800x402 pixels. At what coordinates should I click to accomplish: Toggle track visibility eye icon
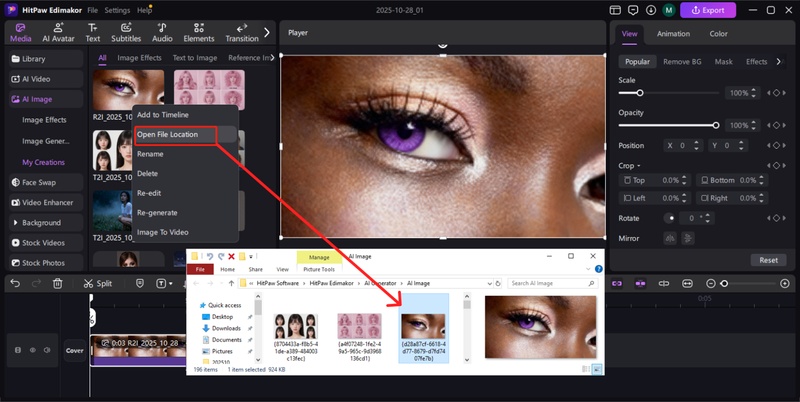[33, 350]
